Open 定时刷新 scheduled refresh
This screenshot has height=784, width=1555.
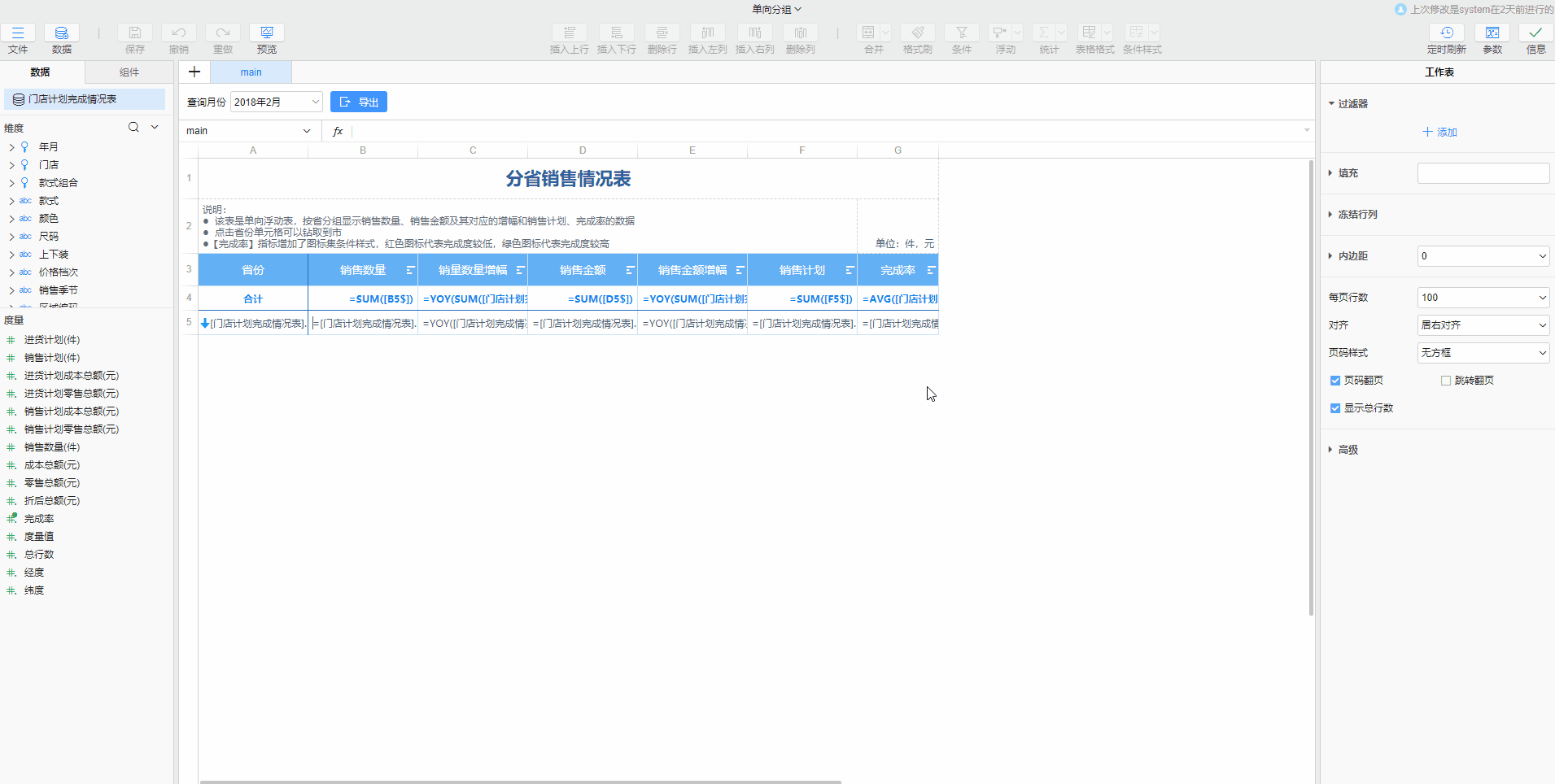pos(1446,33)
